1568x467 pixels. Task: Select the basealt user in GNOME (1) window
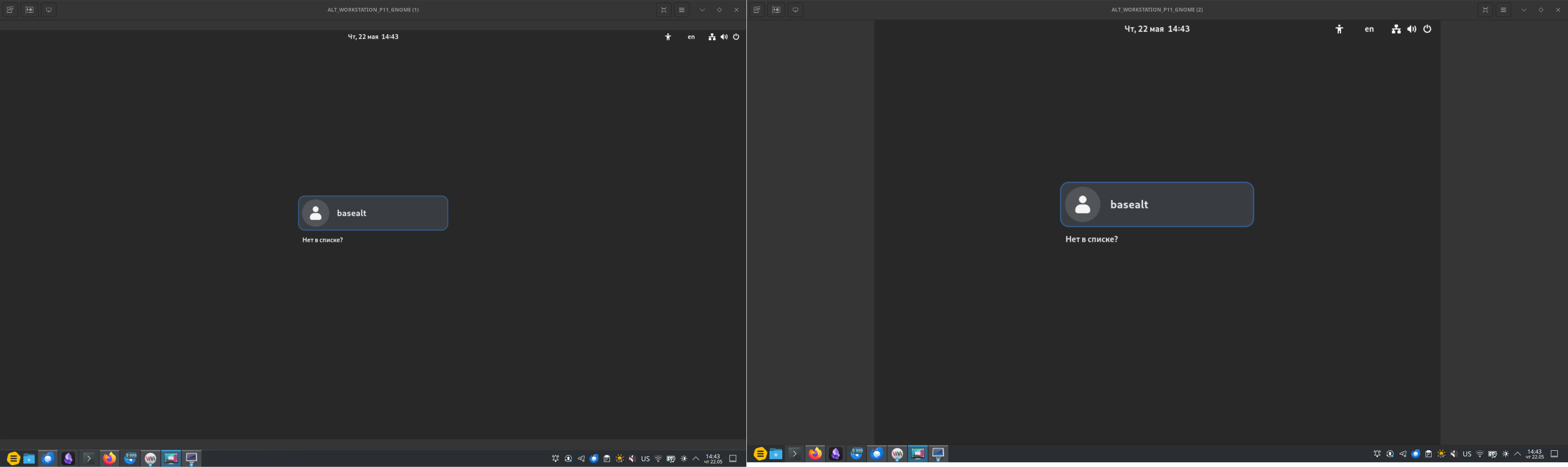point(373,213)
